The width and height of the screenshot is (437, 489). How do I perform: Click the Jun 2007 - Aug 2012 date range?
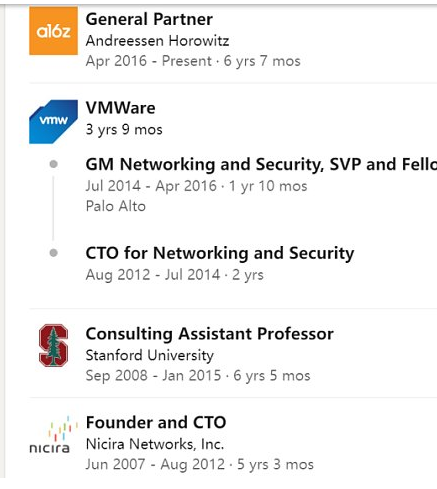point(155,464)
